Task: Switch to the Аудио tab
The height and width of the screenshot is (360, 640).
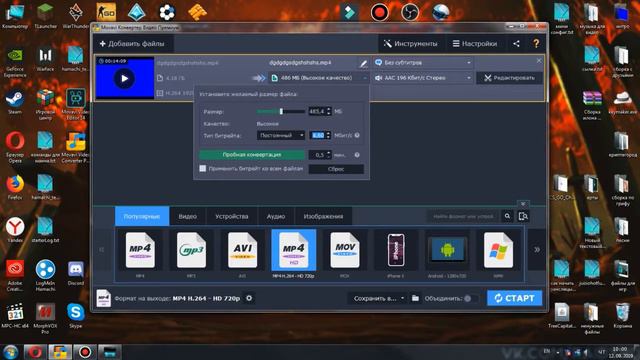Action: click(276, 216)
